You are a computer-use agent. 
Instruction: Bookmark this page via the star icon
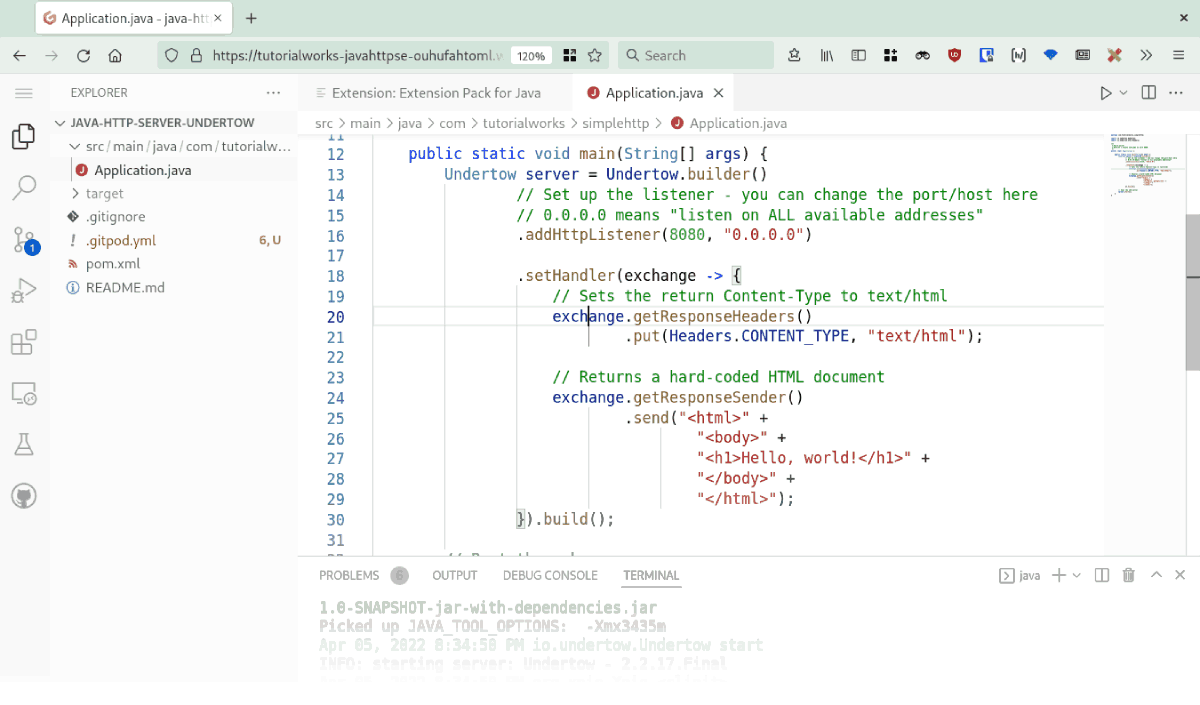595,55
